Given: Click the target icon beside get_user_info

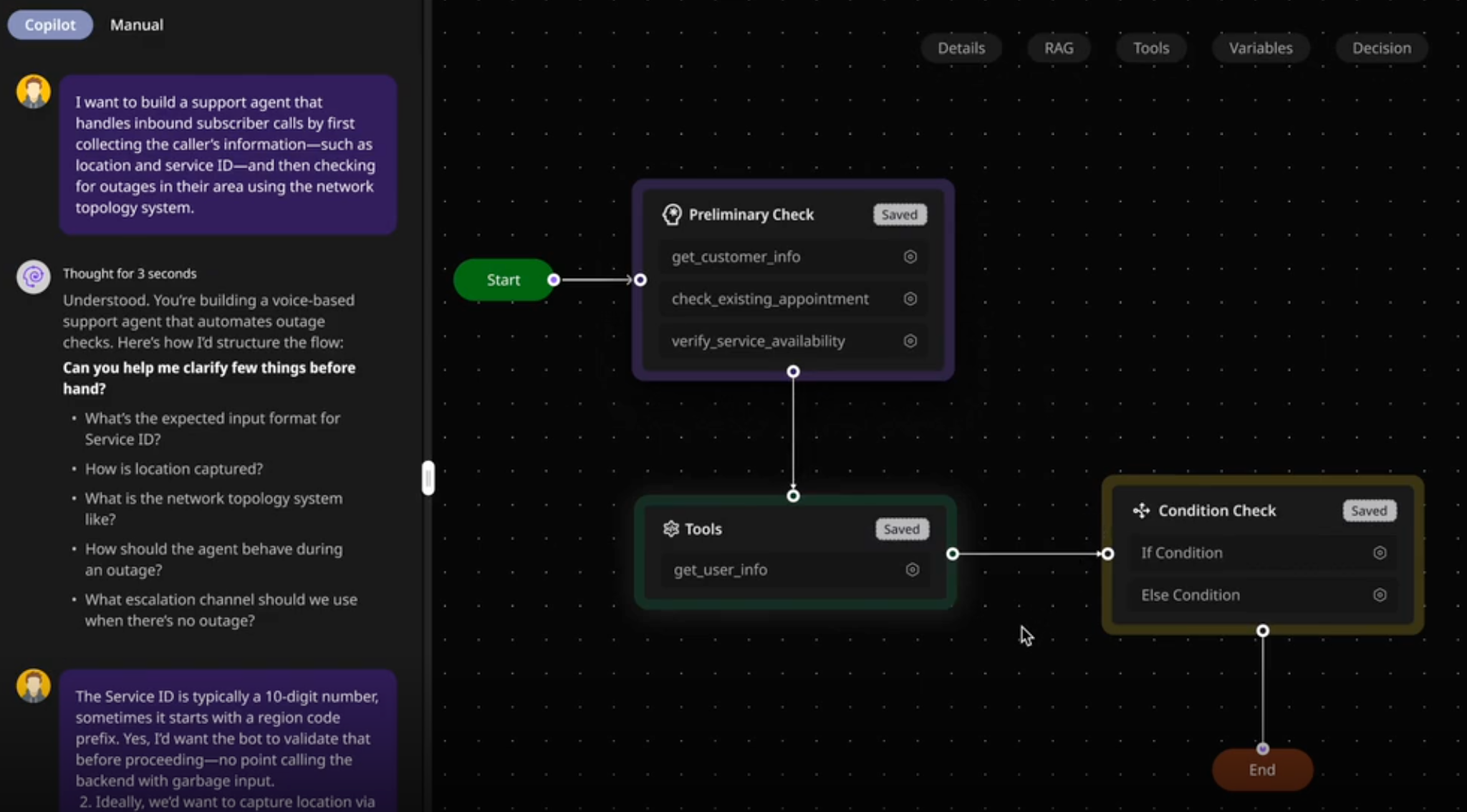Looking at the screenshot, I should pyautogui.click(x=912, y=570).
